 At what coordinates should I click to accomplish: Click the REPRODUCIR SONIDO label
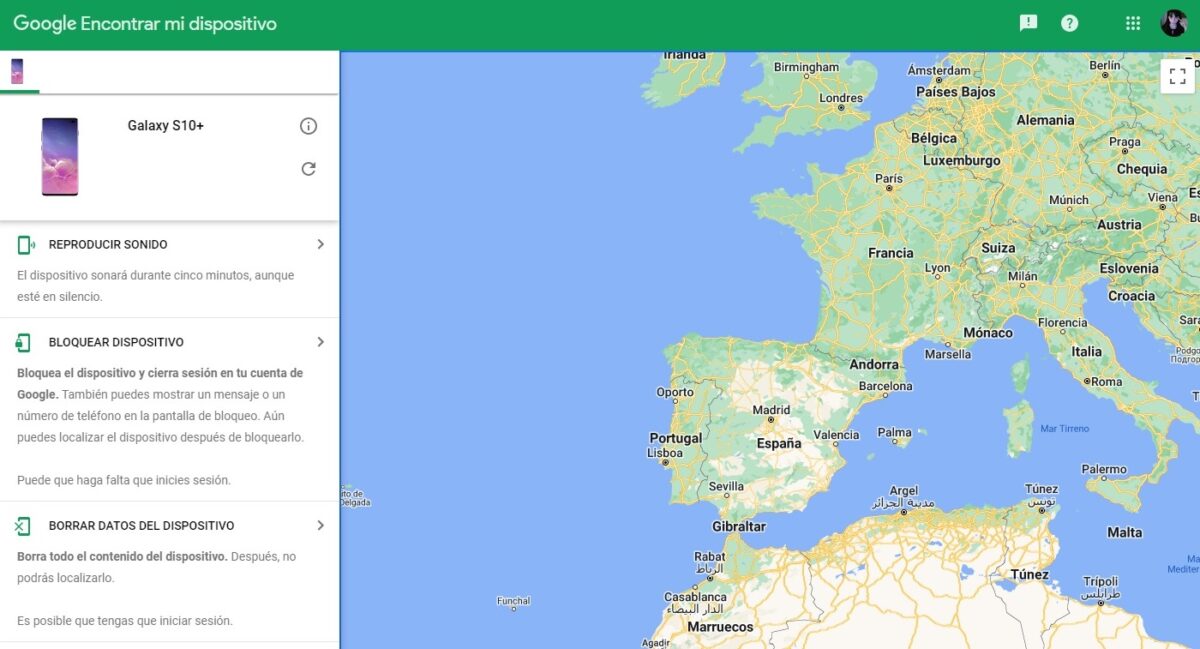pyautogui.click(x=108, y=245)
